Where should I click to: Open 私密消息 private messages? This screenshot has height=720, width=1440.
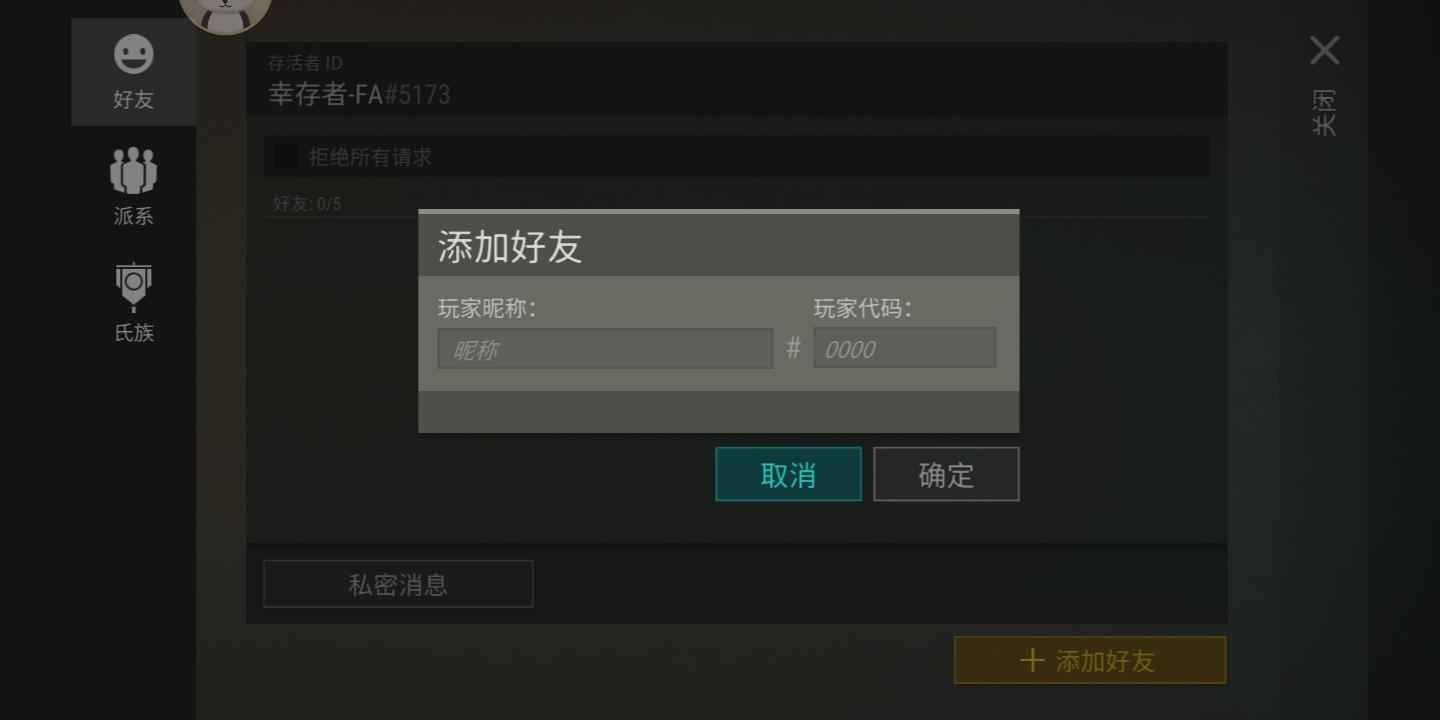(398, 584)
